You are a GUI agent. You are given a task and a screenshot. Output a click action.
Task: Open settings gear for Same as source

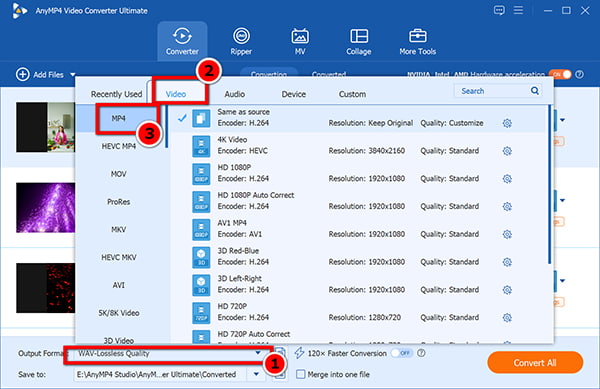tap(507, 123)
